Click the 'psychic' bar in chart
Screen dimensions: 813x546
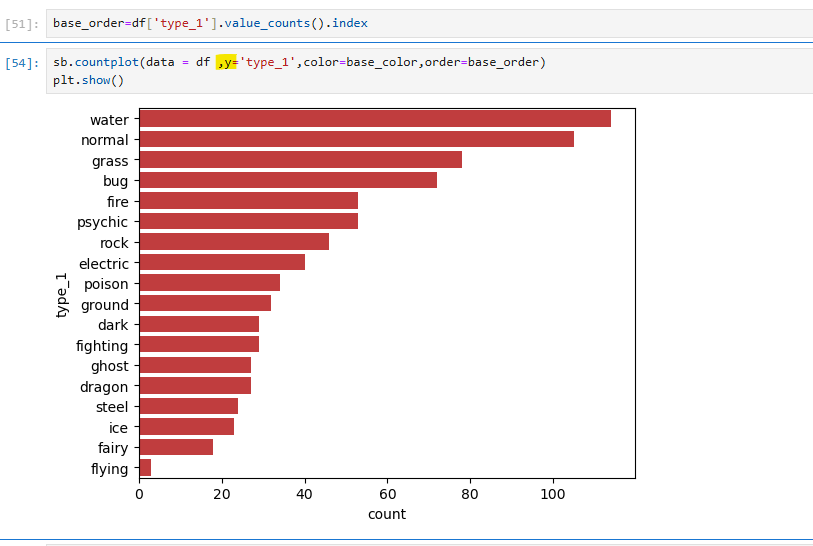click(249, 221)
